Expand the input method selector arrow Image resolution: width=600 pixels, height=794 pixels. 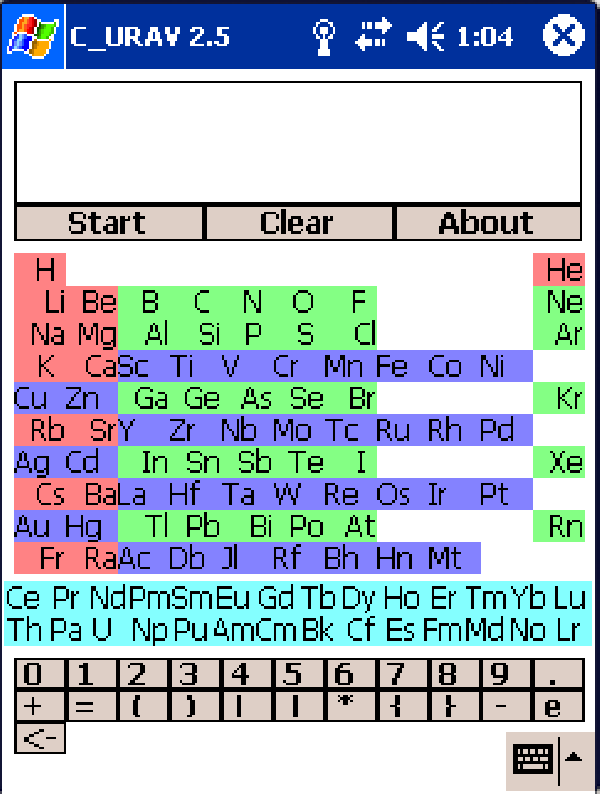point(575,758)
